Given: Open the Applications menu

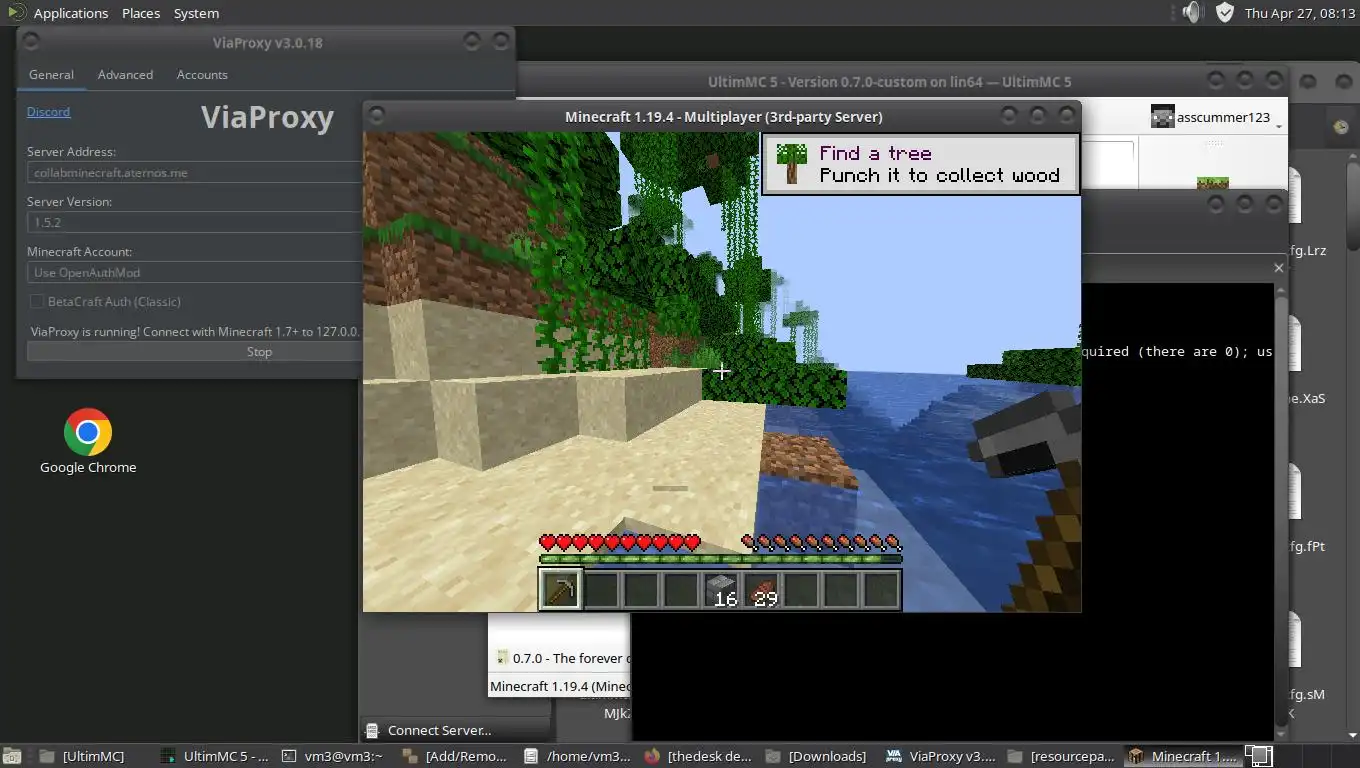Looking at the screenshot, I should coord(70,13).
